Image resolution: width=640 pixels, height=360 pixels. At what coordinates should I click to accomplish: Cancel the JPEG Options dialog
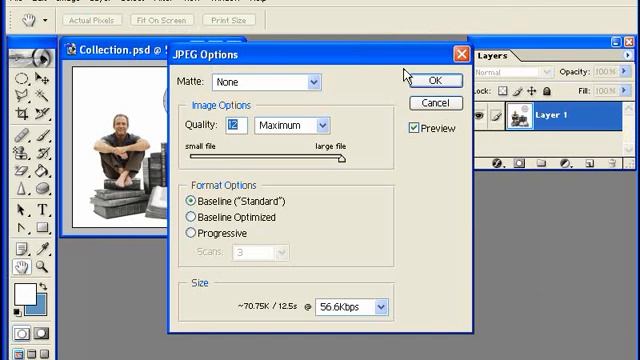point(436,103)
